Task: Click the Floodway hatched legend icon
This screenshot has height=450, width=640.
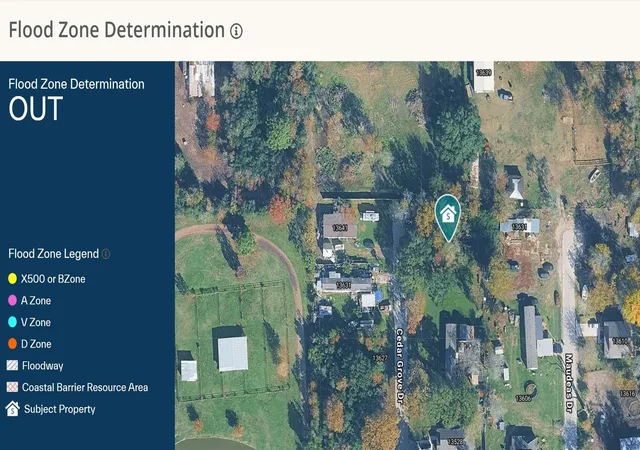Action: point(12,365)
